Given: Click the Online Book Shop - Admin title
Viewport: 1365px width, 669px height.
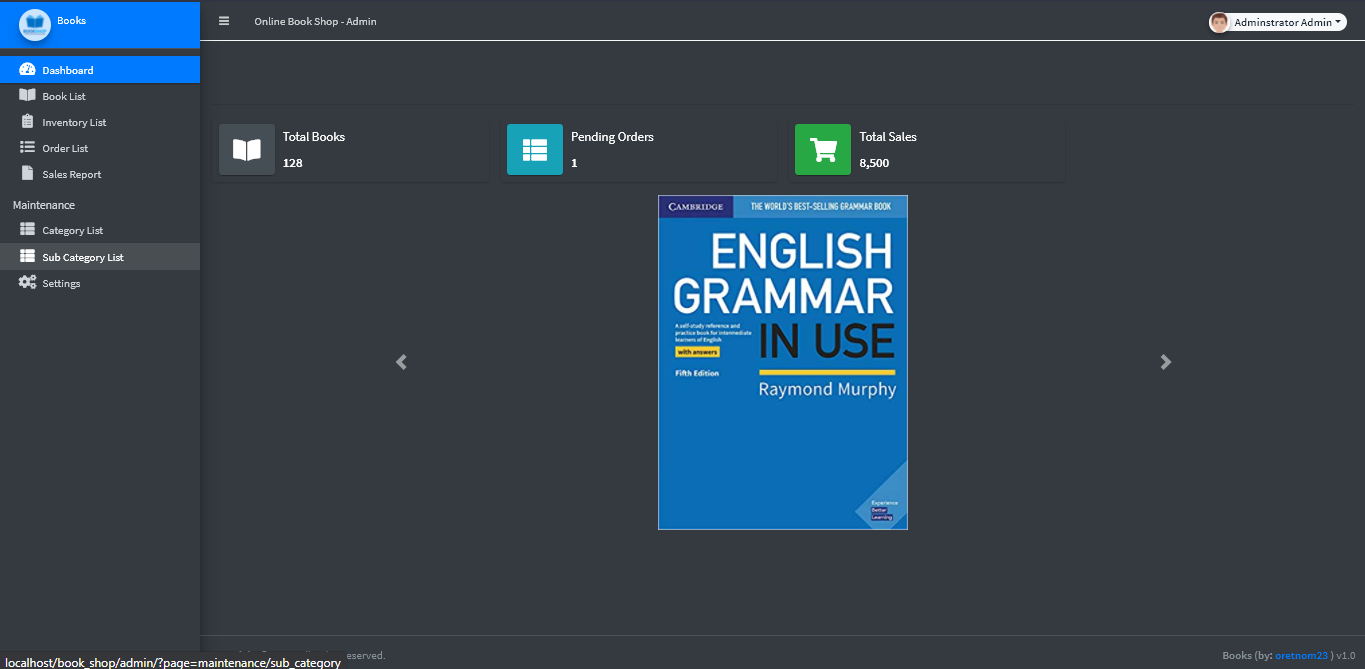Looking at the screenshot, I should pyautogui.click(x=315, y=21).
